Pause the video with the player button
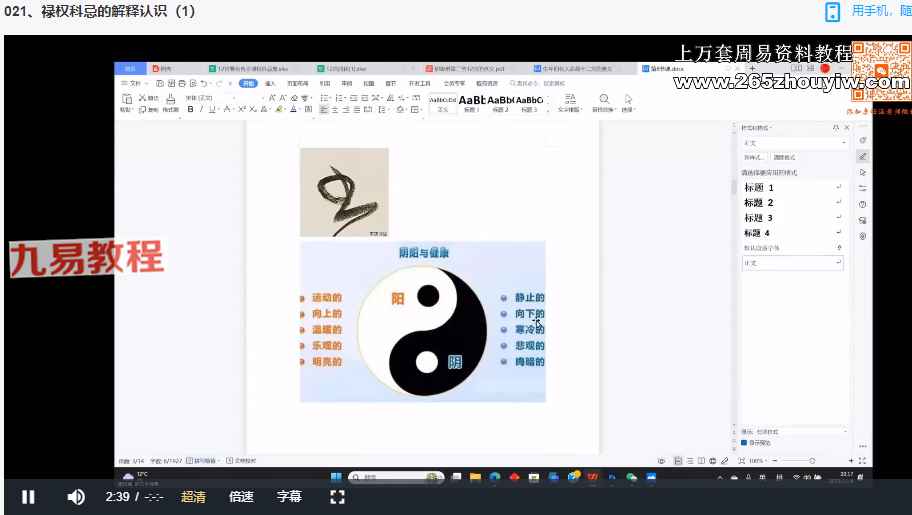This screenshot has height=515, width=912. pos(28,497)
